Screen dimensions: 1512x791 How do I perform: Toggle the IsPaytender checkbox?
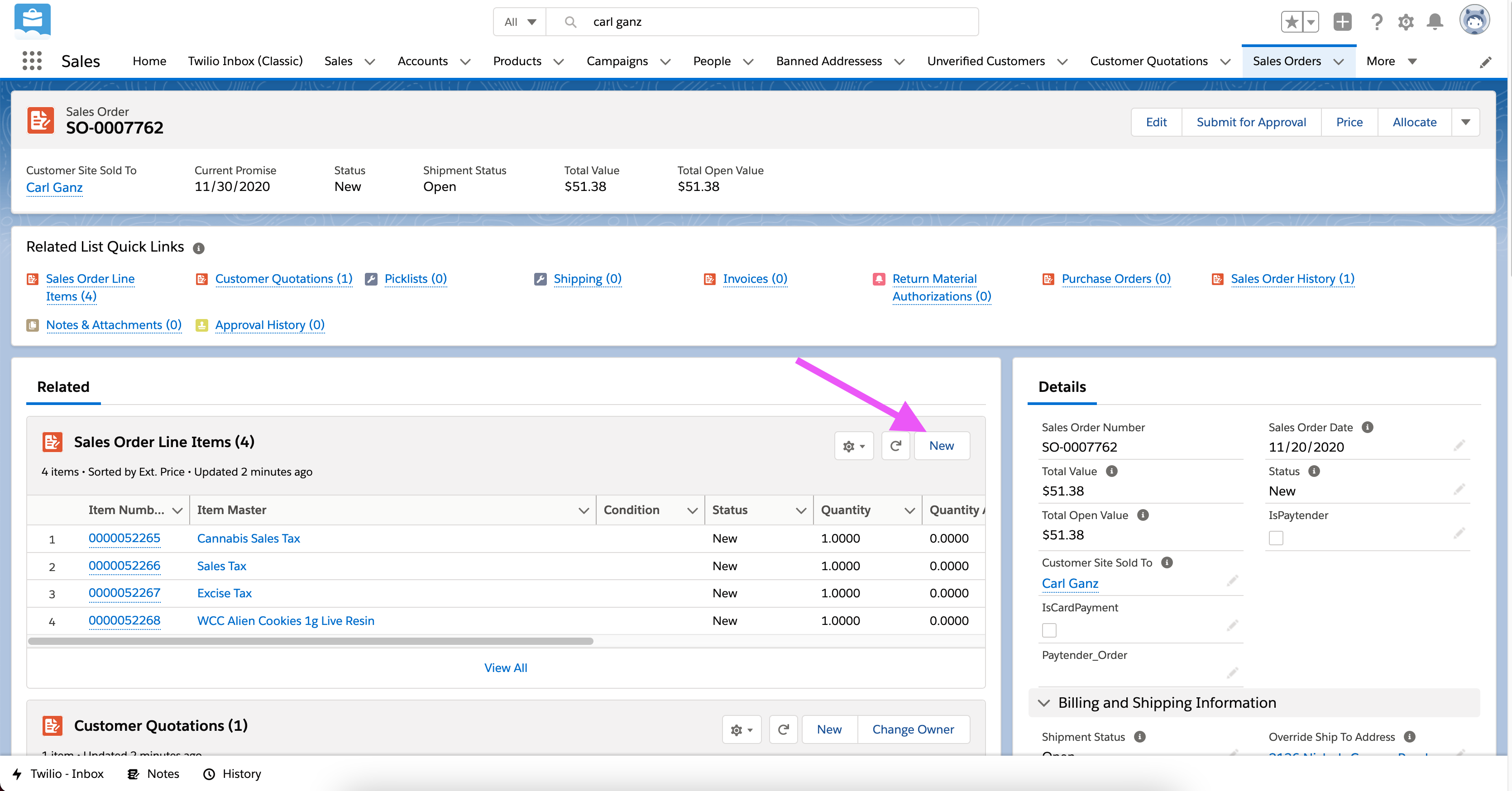[x=1276, y=538]
